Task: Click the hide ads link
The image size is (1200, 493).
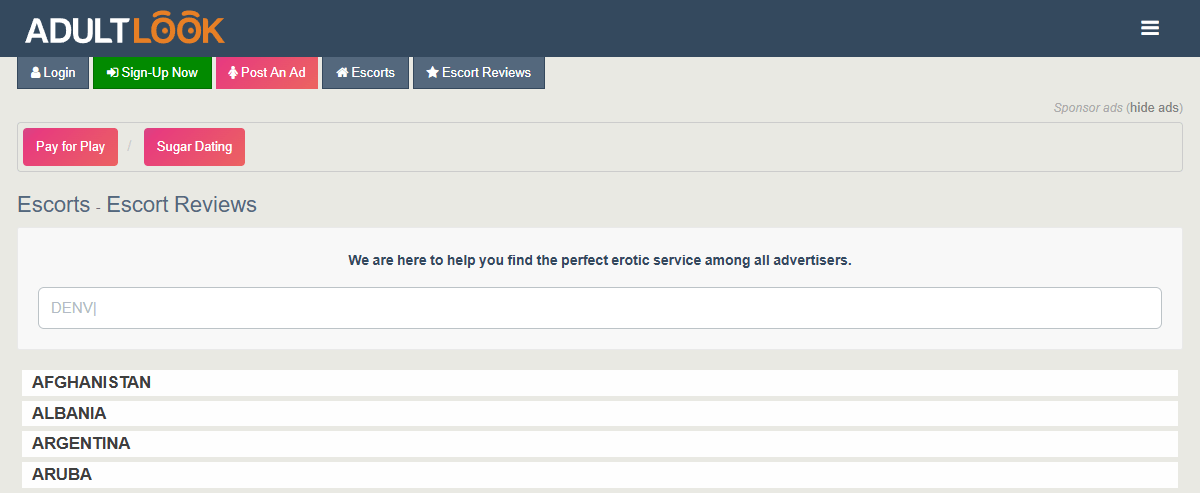Action: (x=1155, y=108)
